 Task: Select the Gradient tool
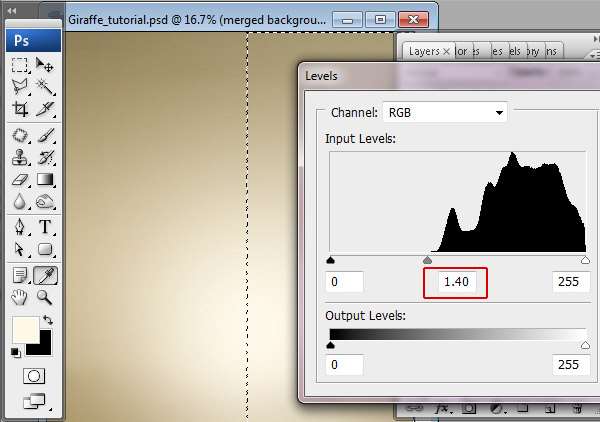[x=45, y=179]
